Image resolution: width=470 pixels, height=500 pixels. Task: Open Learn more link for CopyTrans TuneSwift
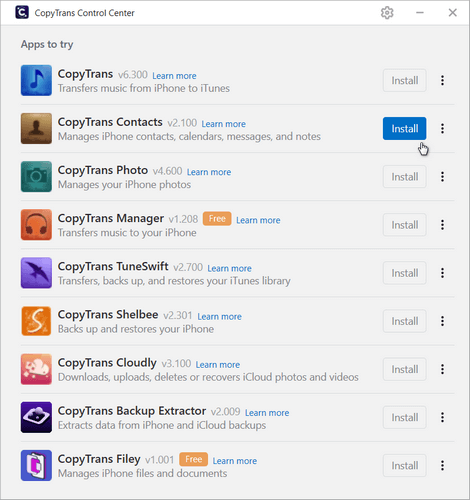(229, 268)
